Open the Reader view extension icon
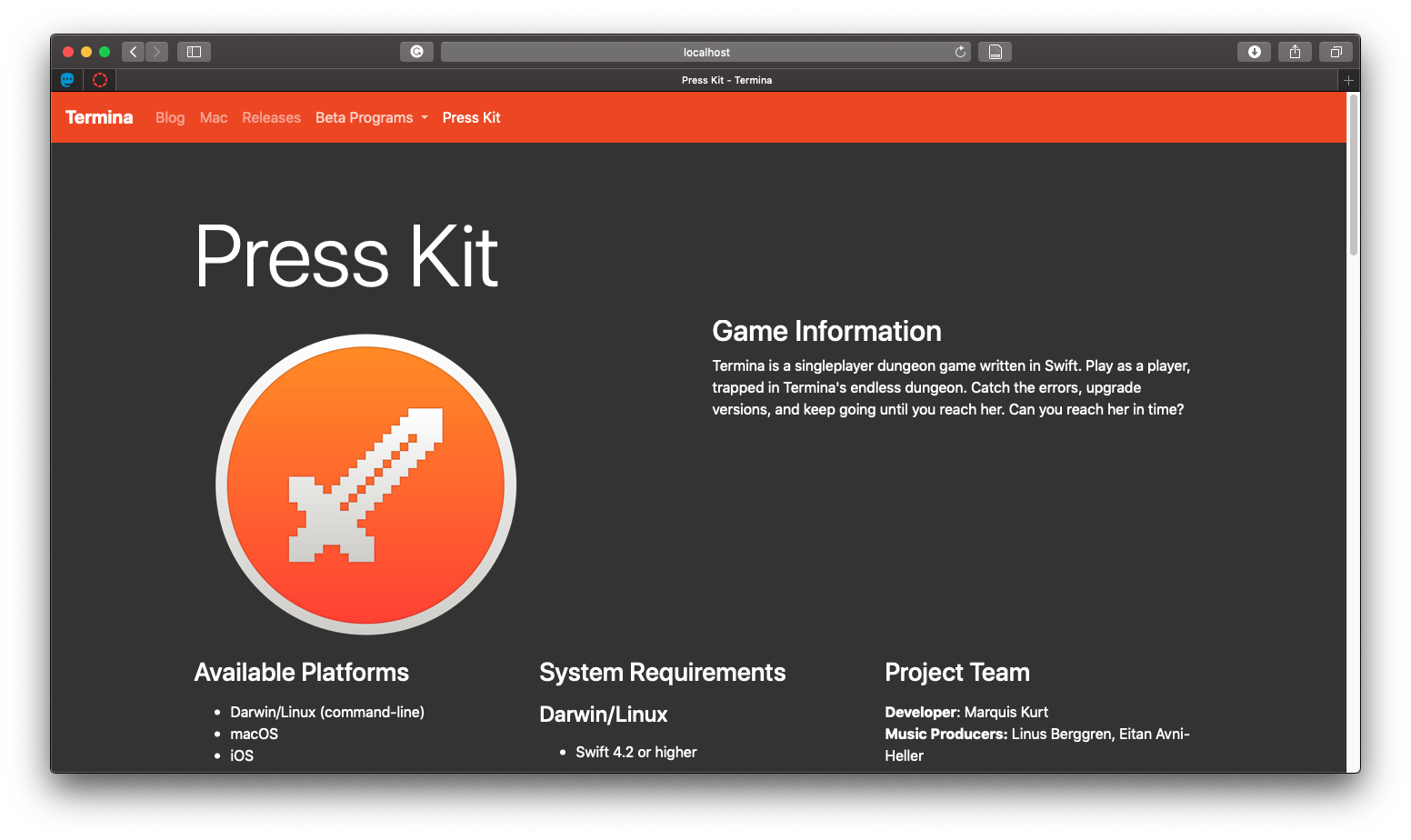 [x=996, y=52]
